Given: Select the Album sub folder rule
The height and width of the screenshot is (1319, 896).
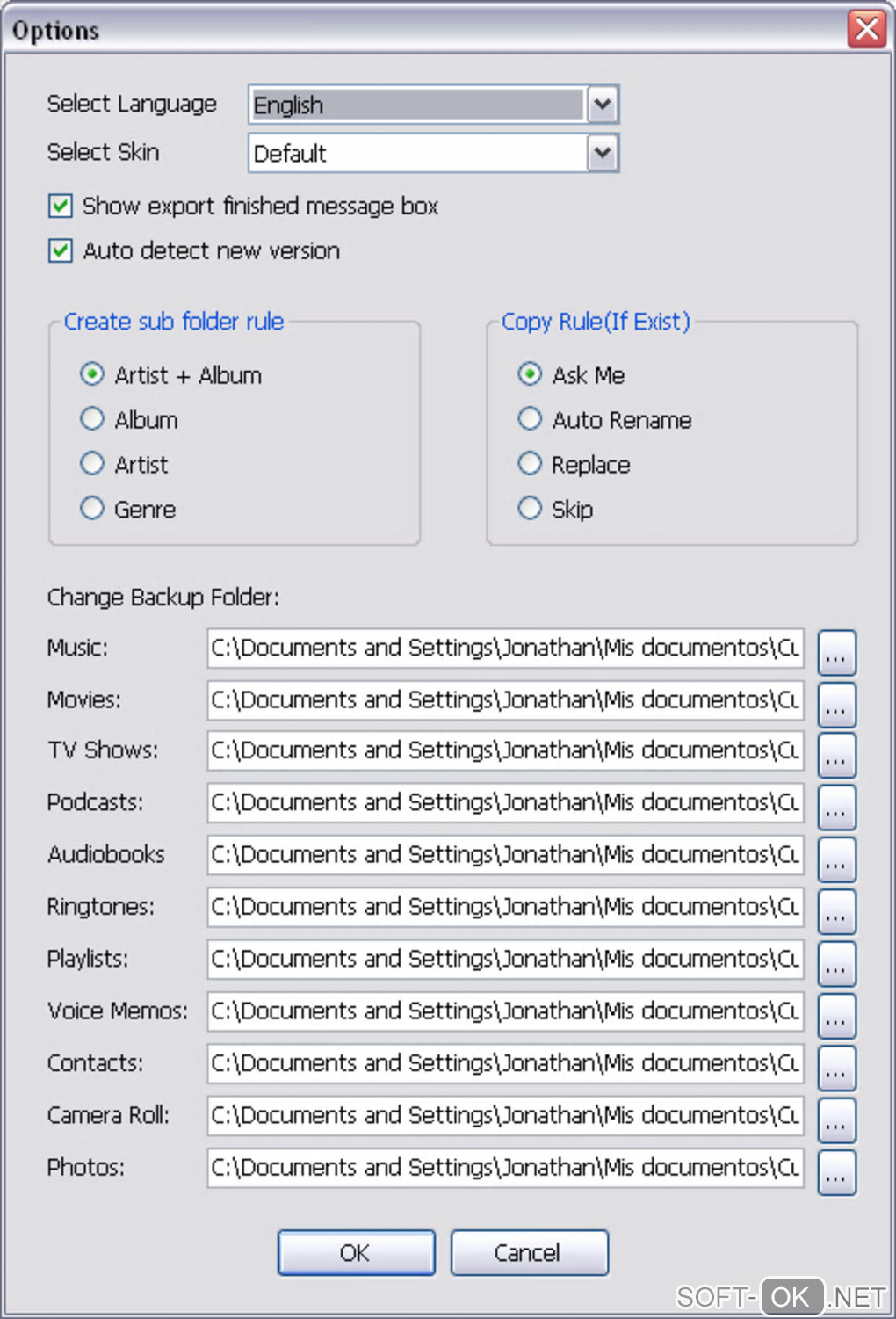Looking at the screenshot, I should pyautogui.click(x=92, y=419).
